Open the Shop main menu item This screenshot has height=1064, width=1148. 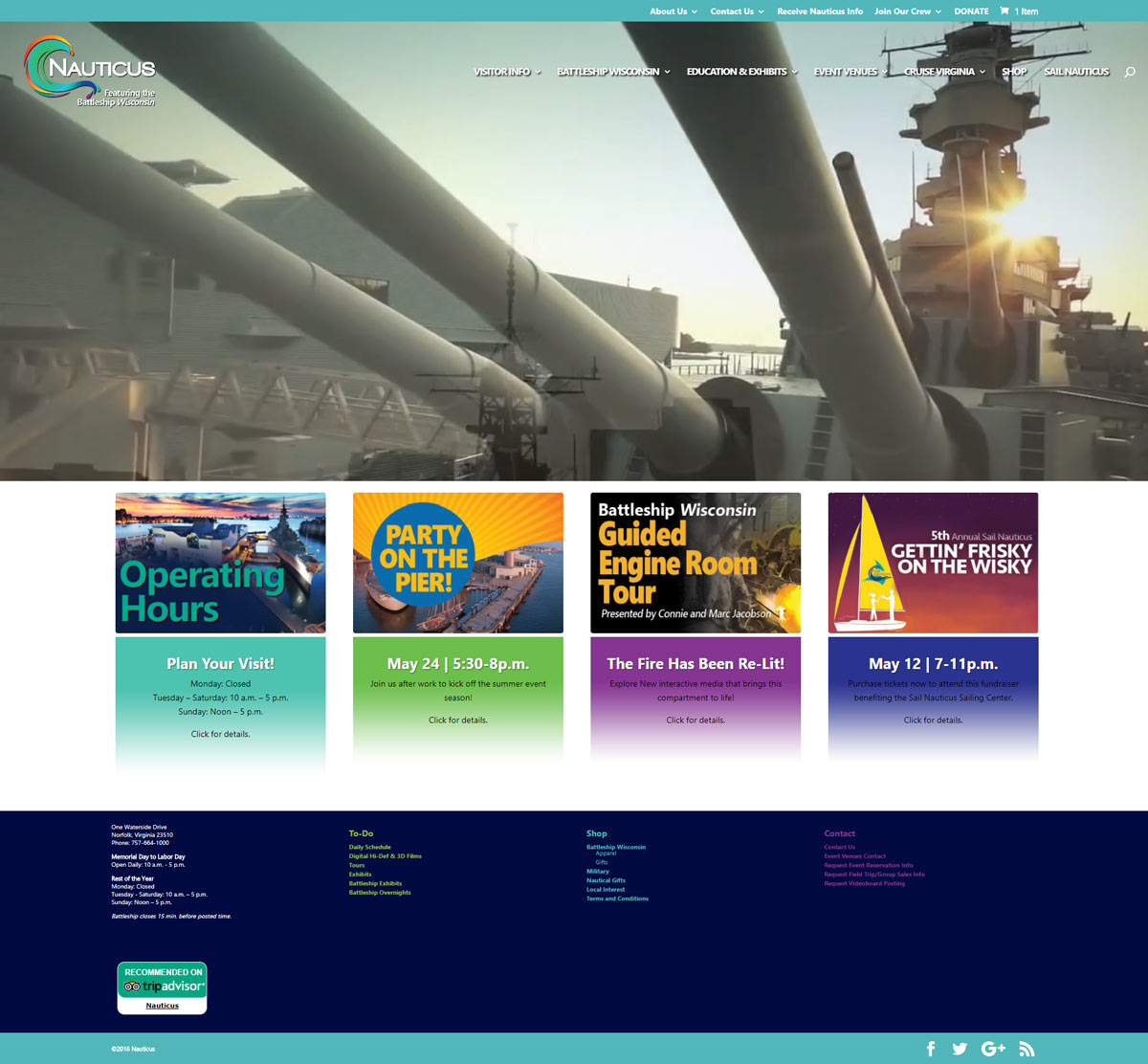[1014, 72]
